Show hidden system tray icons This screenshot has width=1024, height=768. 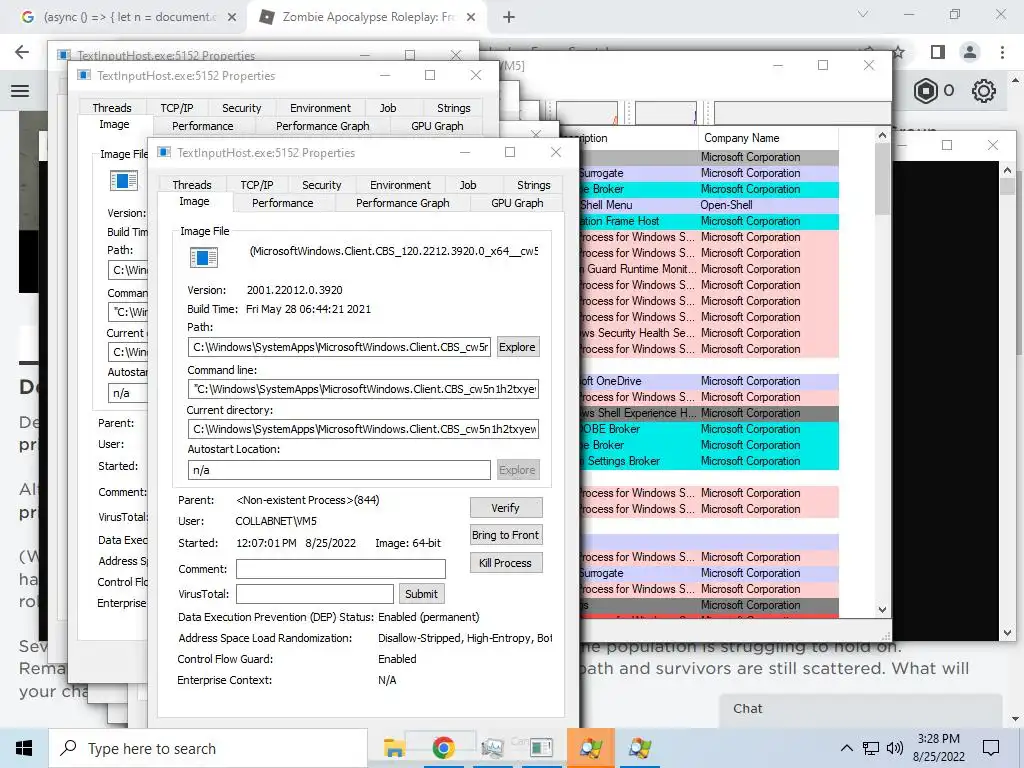click(846, 748)
